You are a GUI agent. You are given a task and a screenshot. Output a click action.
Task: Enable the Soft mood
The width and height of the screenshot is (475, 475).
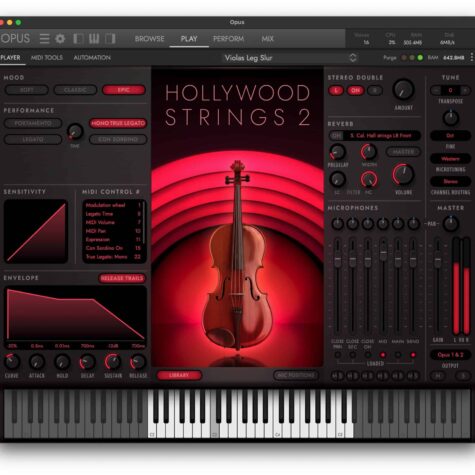pyautogui.click(x=27, y=90)
